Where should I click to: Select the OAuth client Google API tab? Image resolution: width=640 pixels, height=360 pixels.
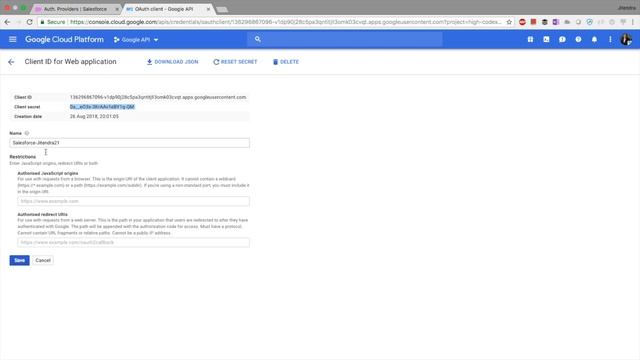tap(167, 9)
